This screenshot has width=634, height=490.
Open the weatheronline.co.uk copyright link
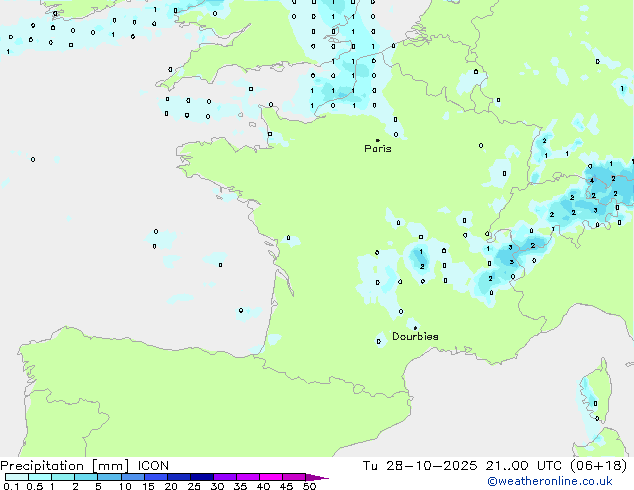550,481
